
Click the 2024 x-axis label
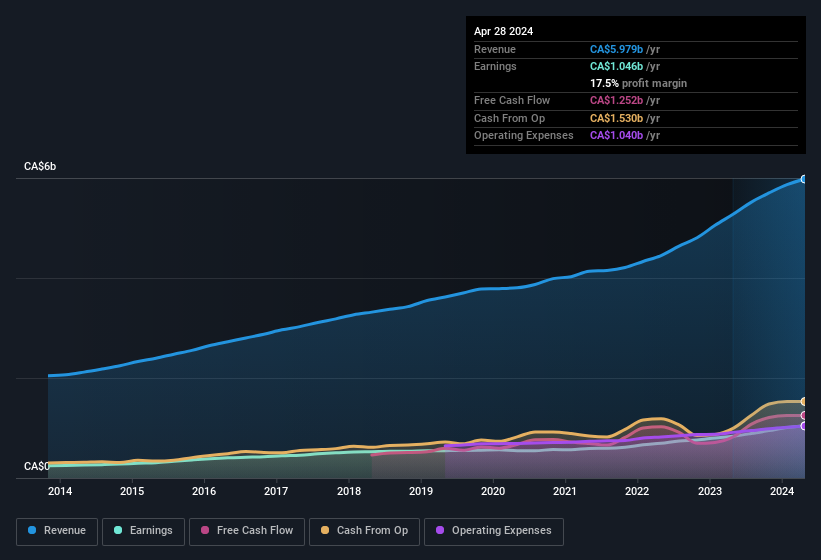click(782, 491)
